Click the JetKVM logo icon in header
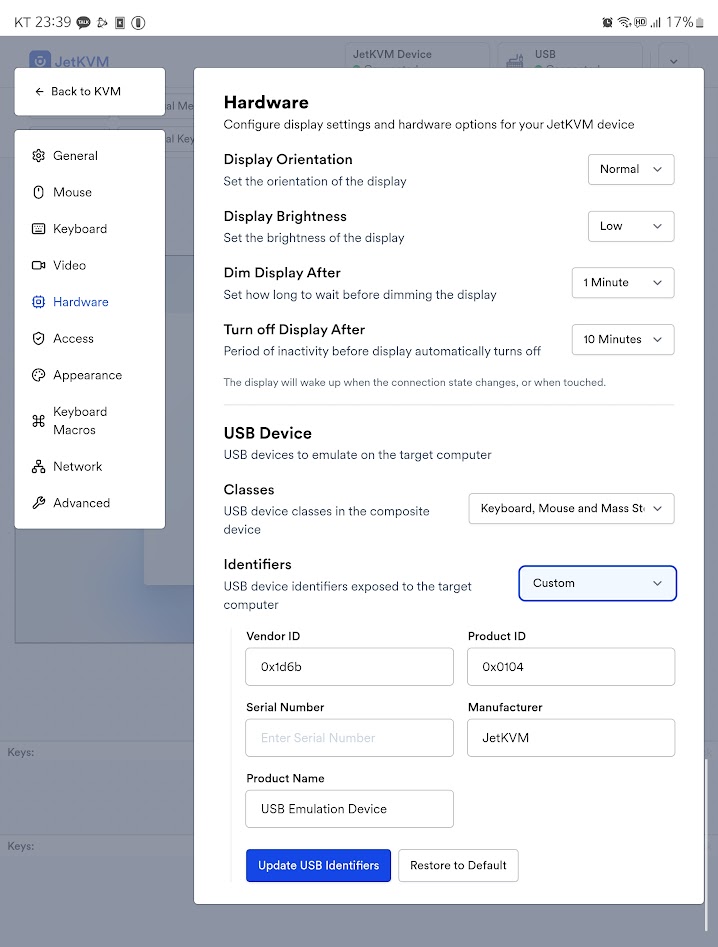 40,59
